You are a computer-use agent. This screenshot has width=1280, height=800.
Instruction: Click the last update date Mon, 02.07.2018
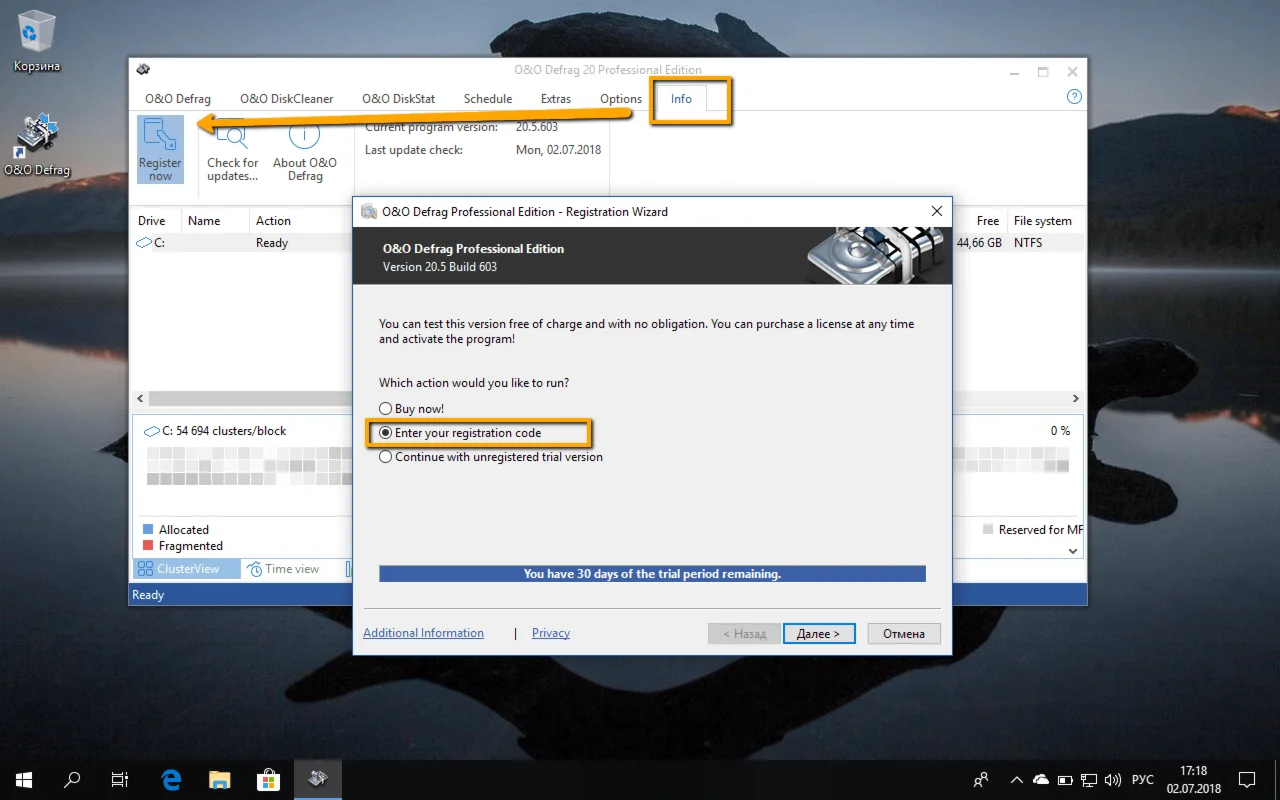tap(558, 150)
